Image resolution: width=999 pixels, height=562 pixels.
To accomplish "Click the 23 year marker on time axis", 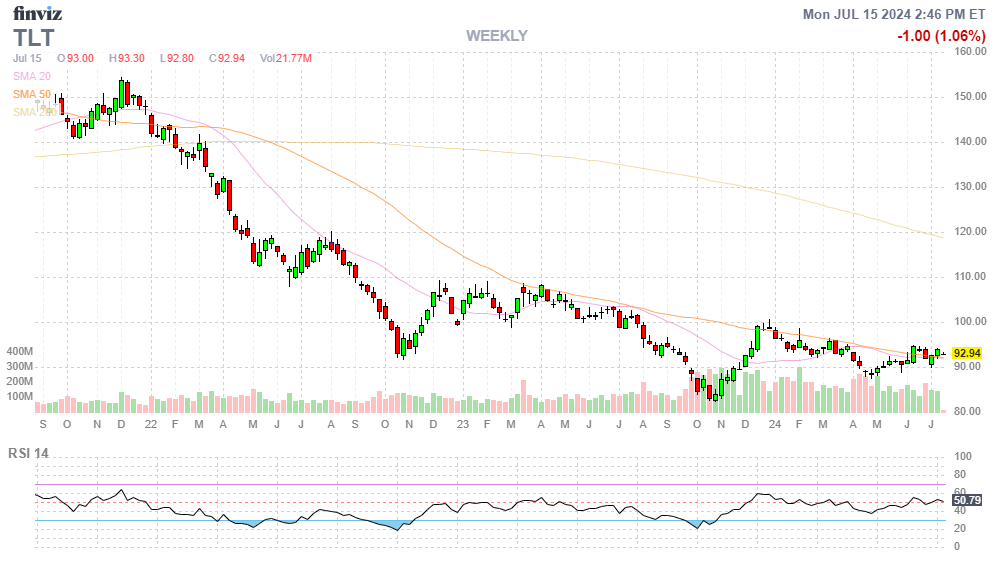I will 462,425.
